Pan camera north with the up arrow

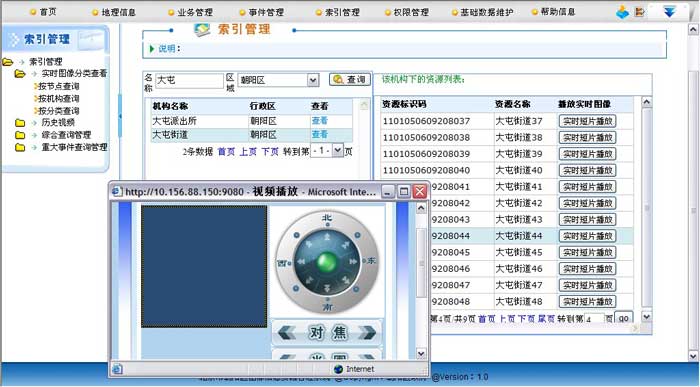click(x=327, y=237)
